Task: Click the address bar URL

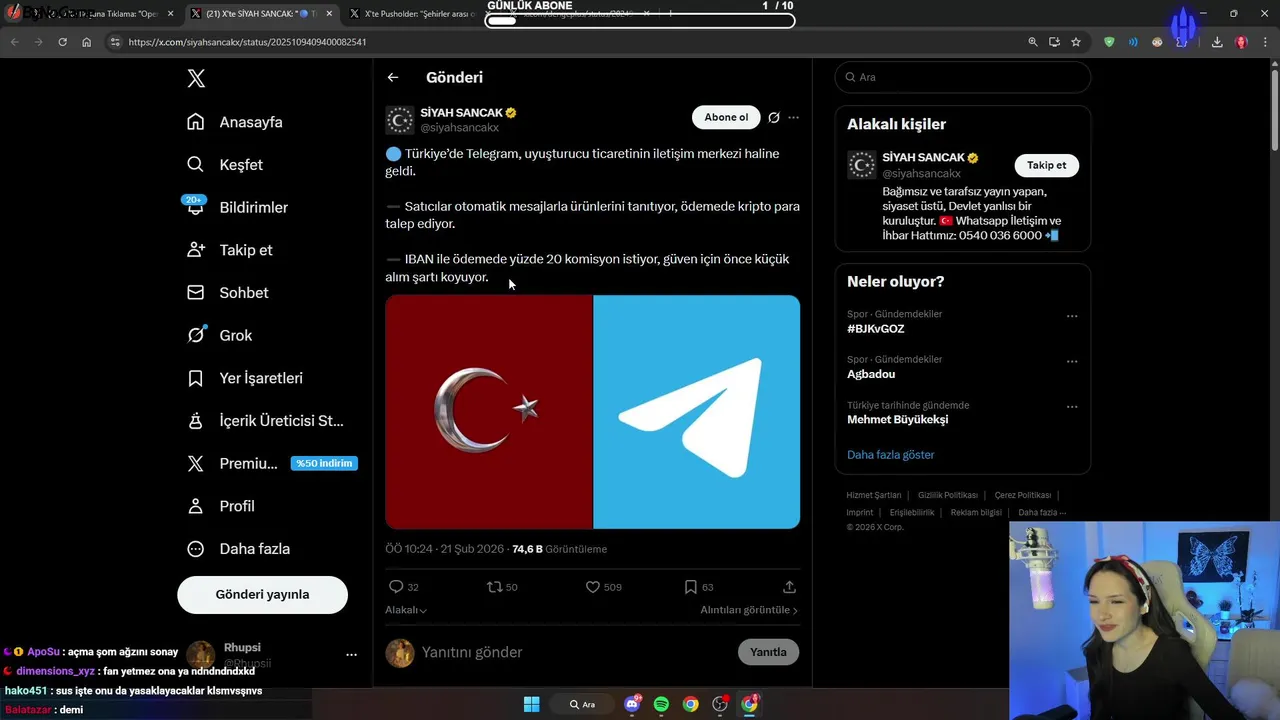Action: (x=247, y=42)
